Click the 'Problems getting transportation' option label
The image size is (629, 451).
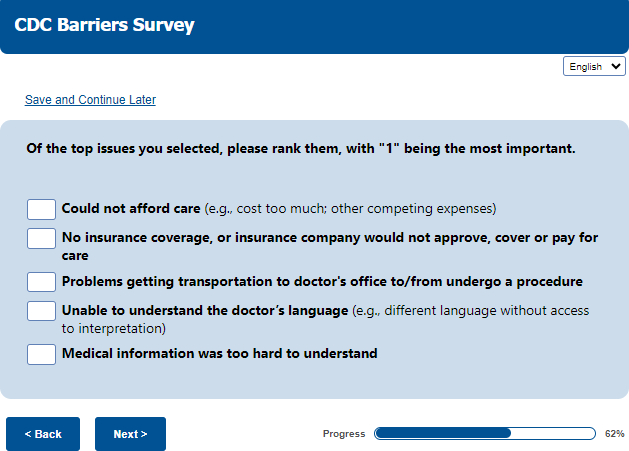[322, 282]
